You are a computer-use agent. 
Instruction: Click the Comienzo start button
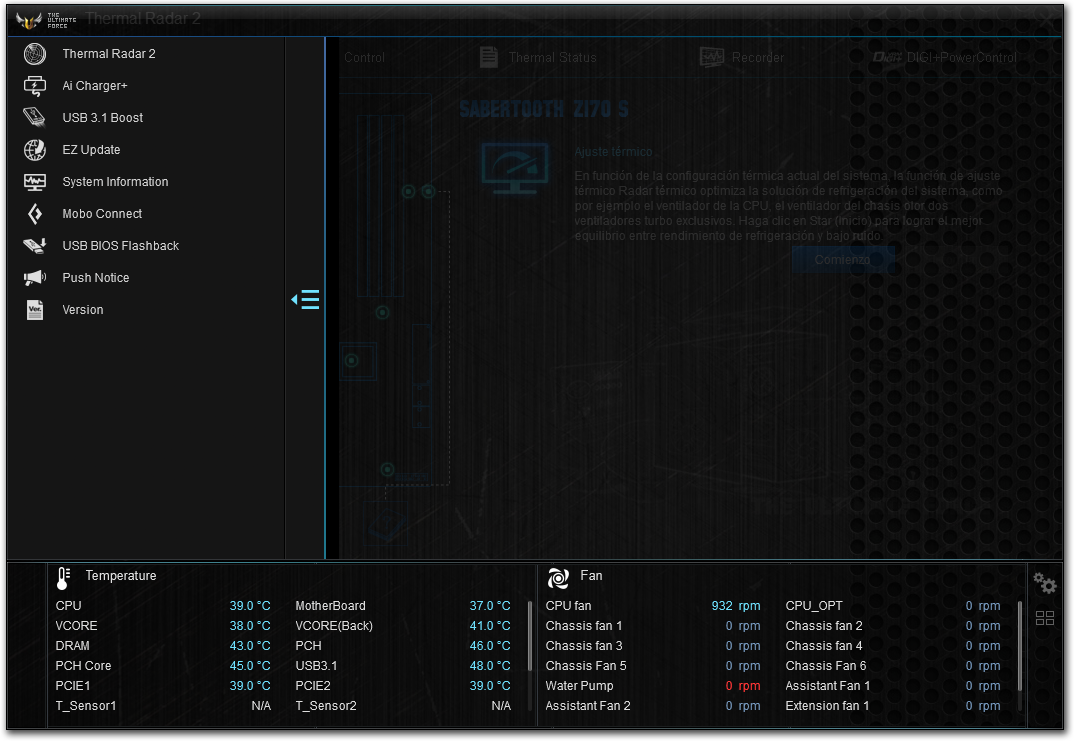pyautogui.click(x=842, y=260)
